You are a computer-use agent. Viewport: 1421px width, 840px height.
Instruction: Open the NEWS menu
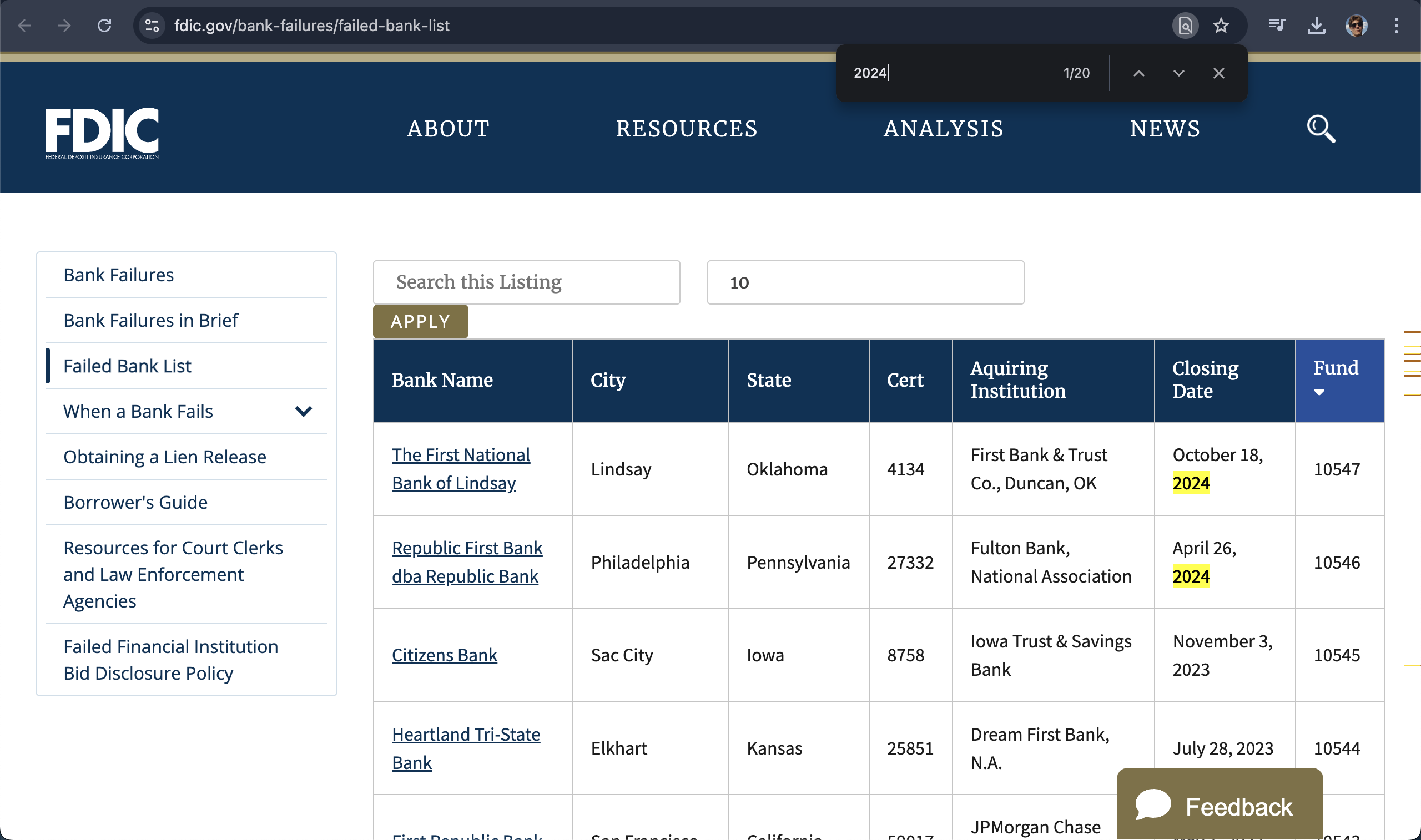1165,129
